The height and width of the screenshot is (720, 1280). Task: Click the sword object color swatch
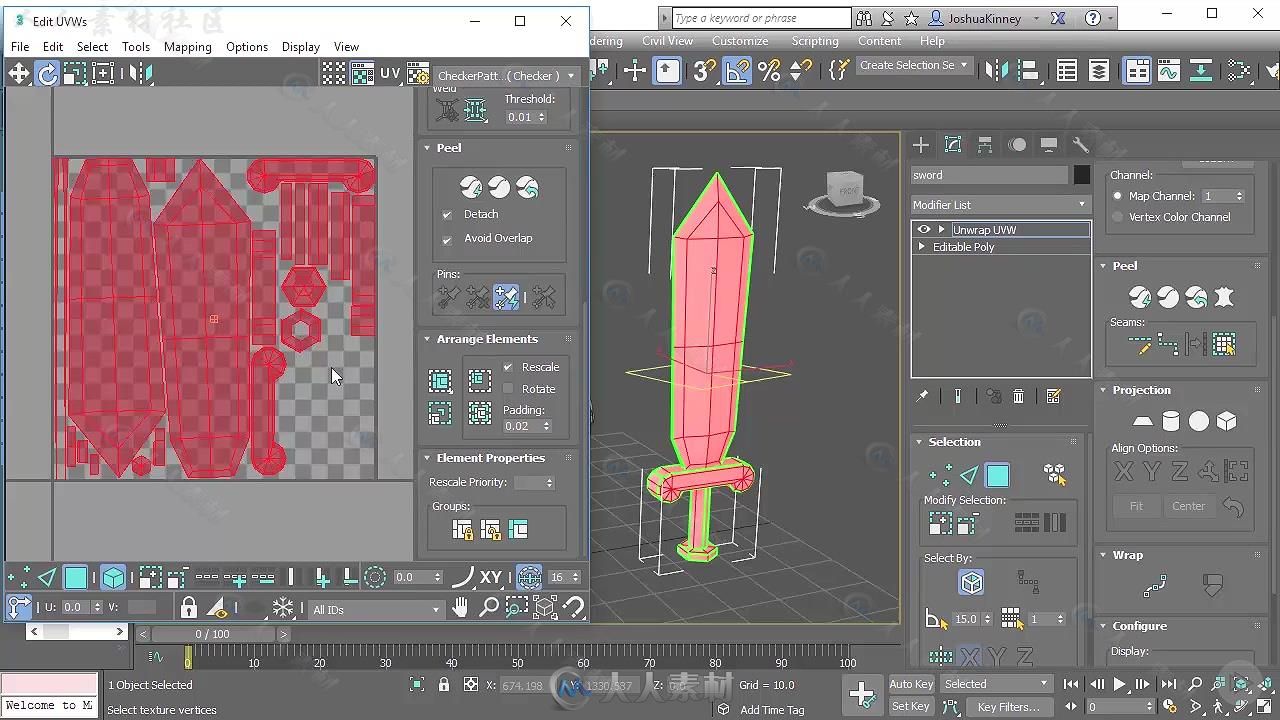[1081, 175]
